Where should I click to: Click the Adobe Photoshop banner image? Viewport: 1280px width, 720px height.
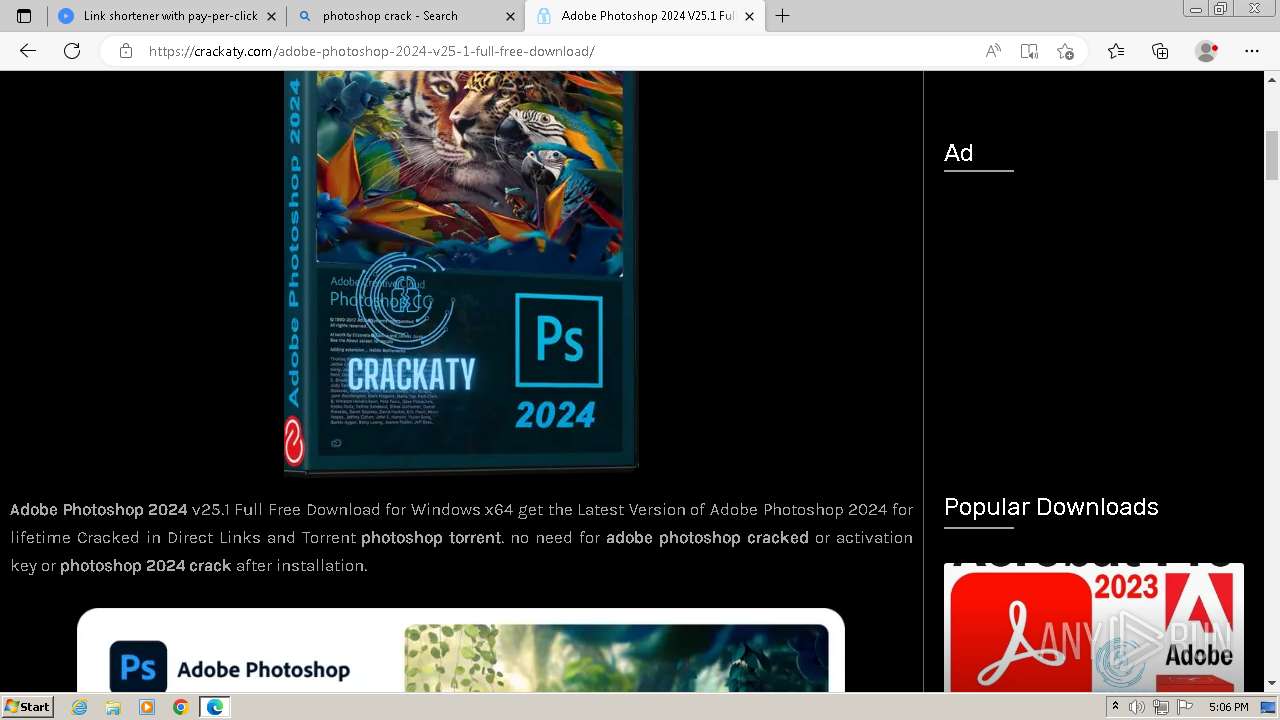[x=461, y=650]
